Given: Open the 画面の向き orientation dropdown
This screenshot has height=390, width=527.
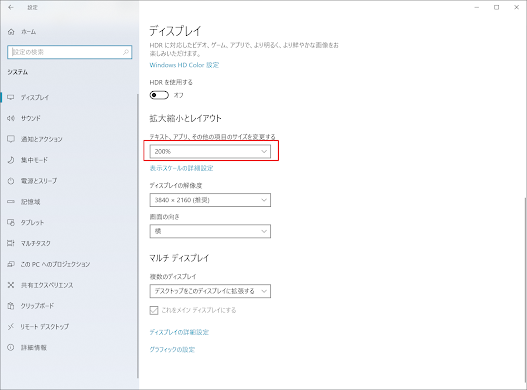Looking at the screenshot, I should (210, 231).
